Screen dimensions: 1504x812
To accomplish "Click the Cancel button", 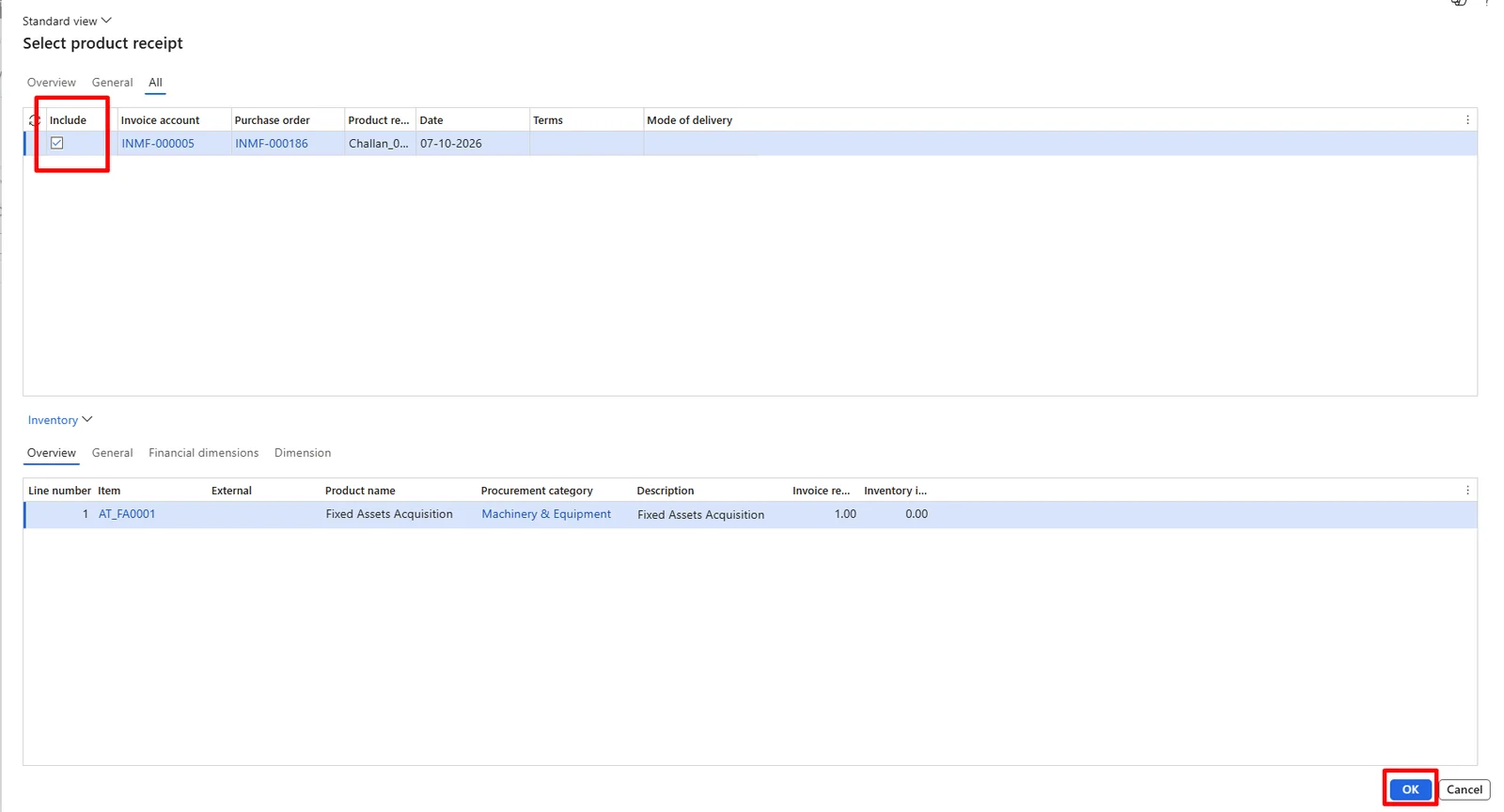I will (x=1465, y=789).
